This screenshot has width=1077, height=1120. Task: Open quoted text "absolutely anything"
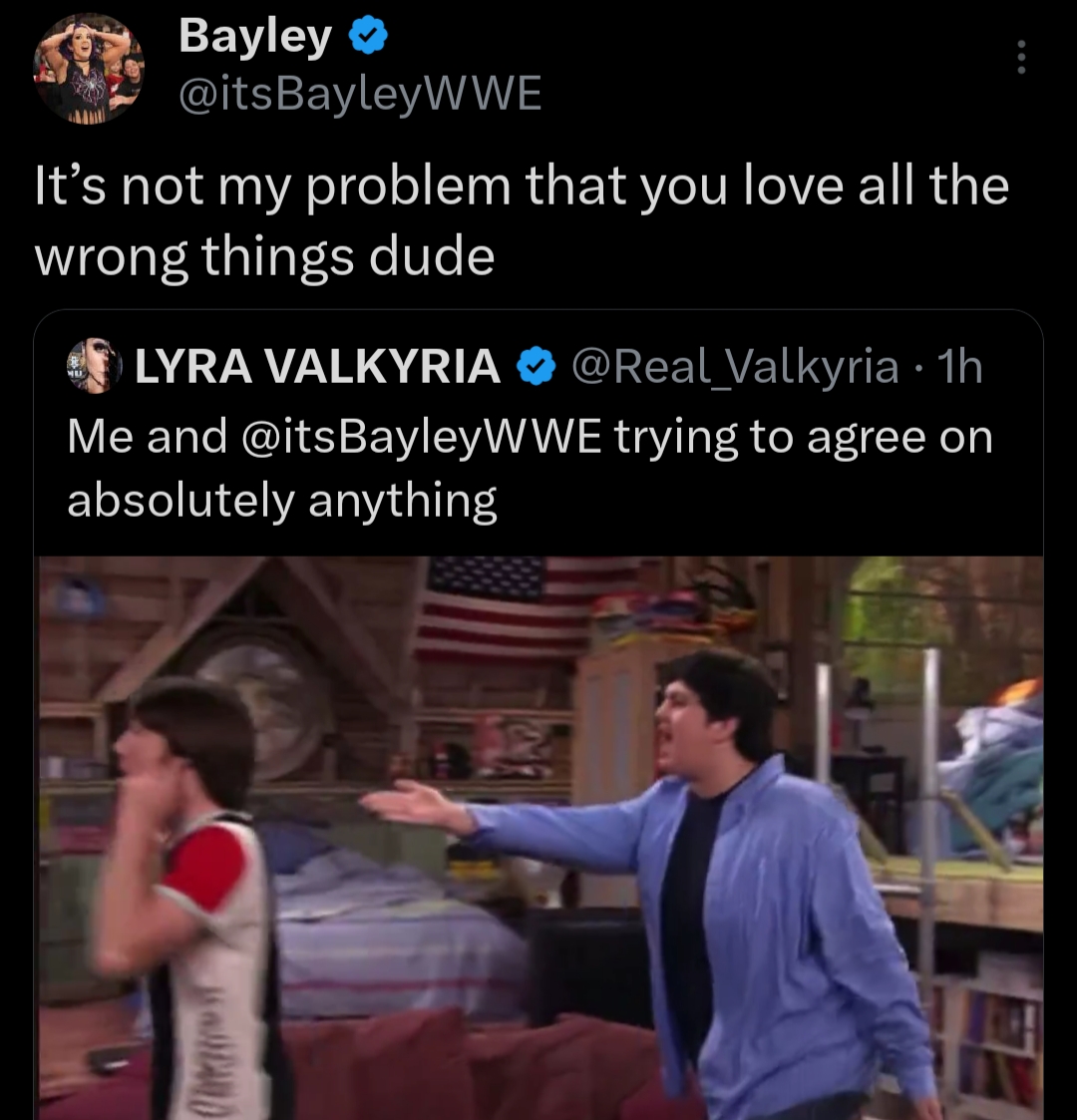[x=282, y=501]
